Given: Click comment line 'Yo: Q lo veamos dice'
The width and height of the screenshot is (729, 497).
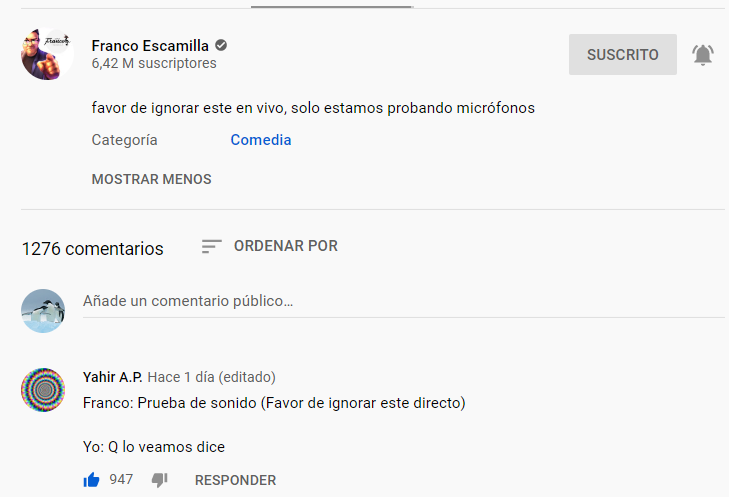Looking at the screenshot, I should coord(154,447).
